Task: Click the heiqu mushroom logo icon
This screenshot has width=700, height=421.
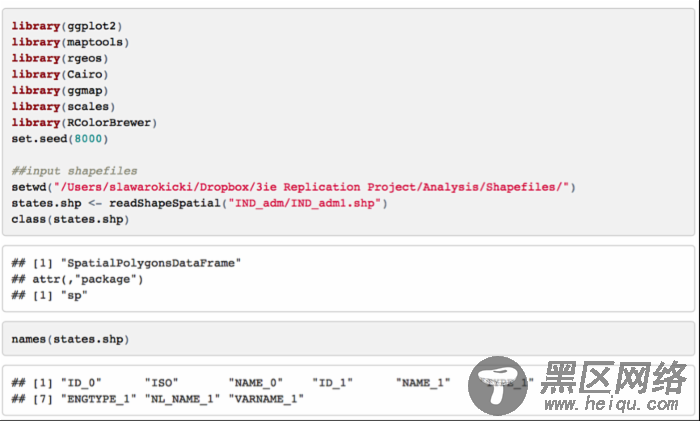Action: (498, 386)
